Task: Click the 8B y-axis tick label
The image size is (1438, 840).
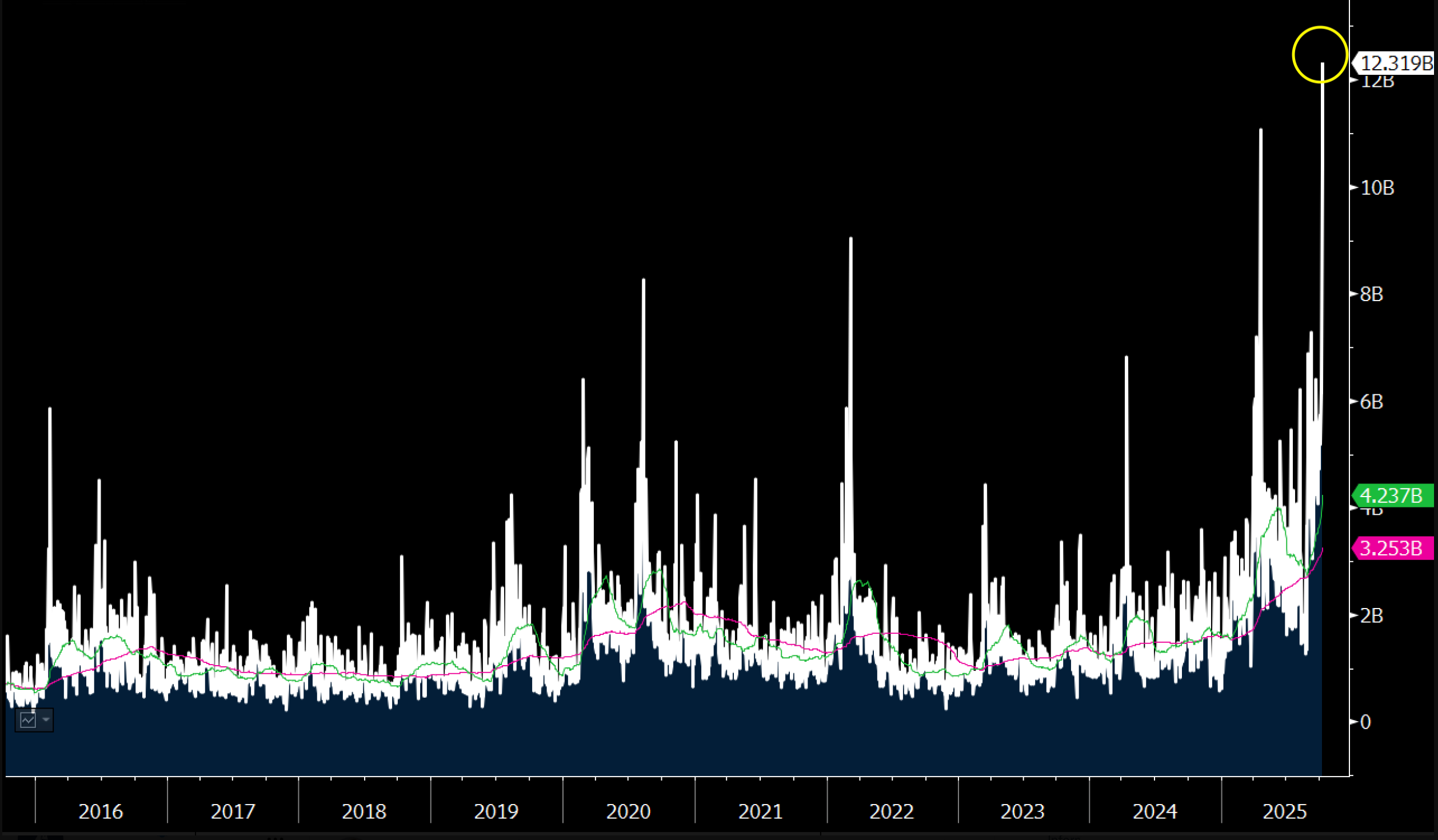Action: tap(1372, 294)
